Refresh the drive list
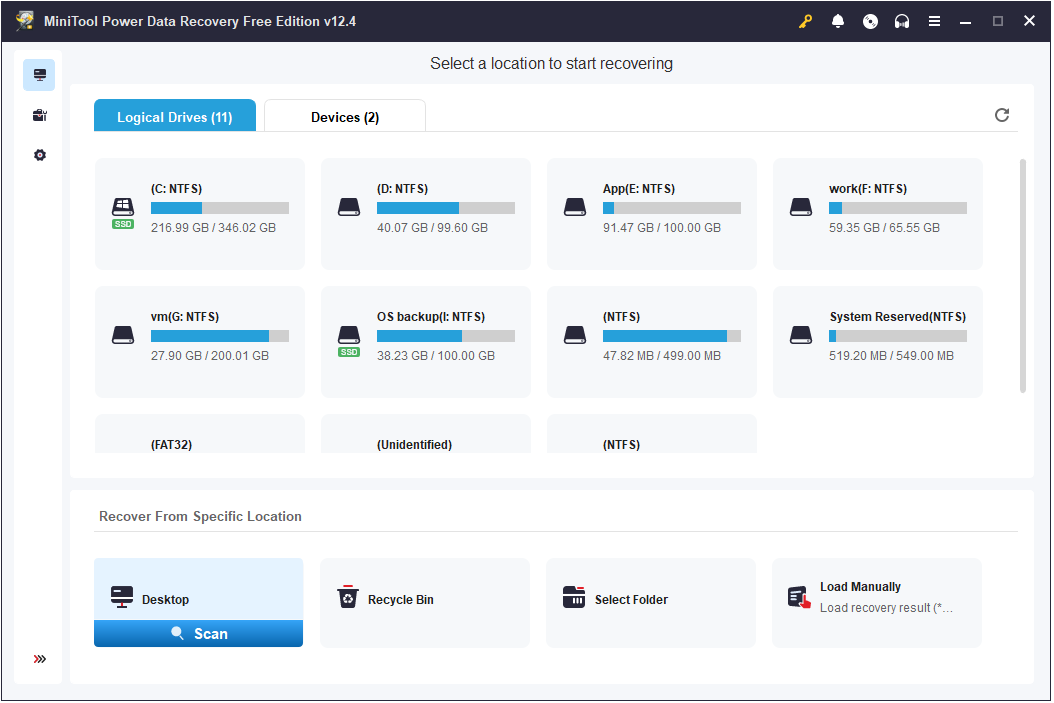Screen dimensions: 1054x703 pos(1002,115)
